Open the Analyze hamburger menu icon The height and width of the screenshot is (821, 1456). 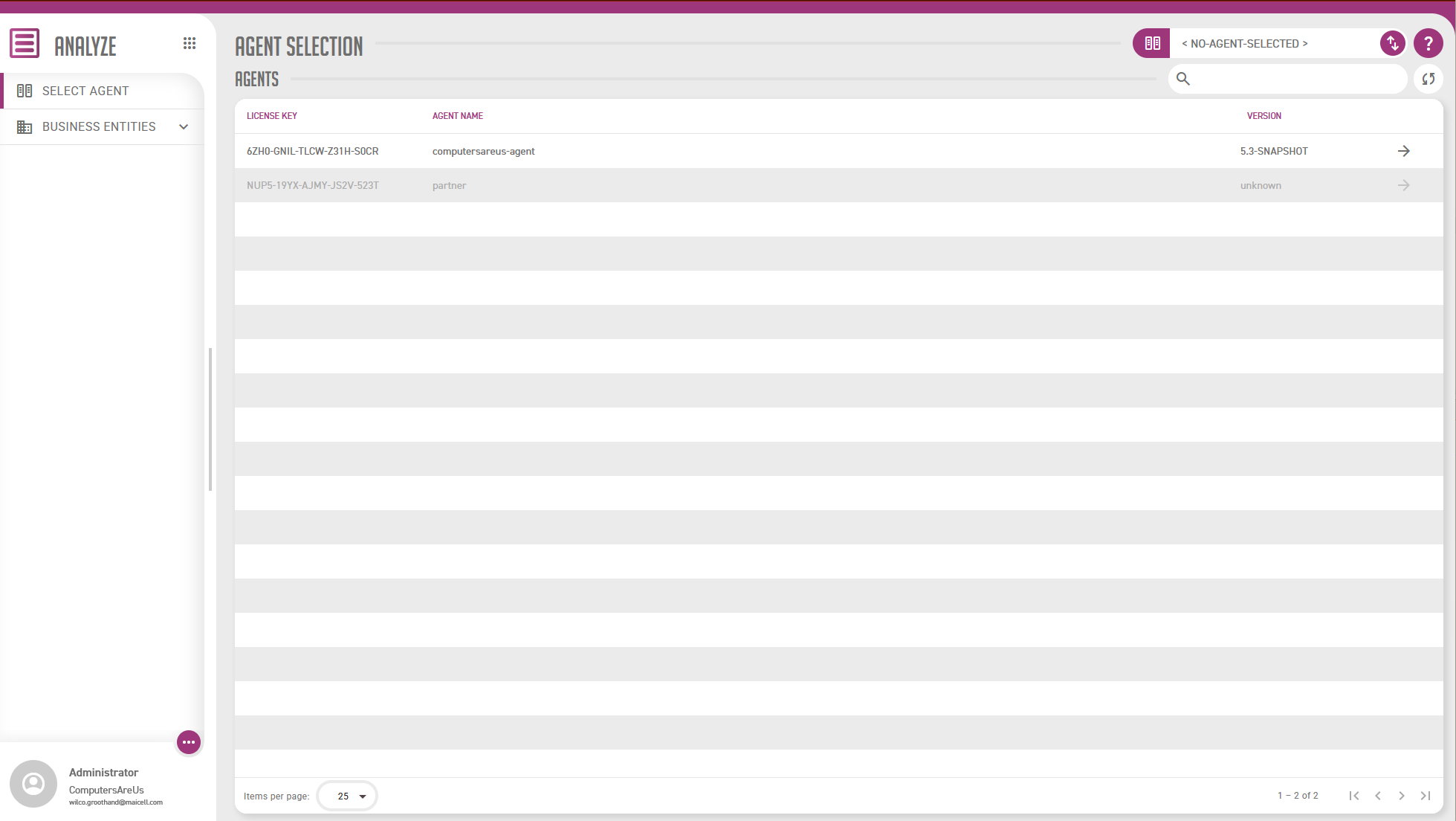(x=25, y=43)
